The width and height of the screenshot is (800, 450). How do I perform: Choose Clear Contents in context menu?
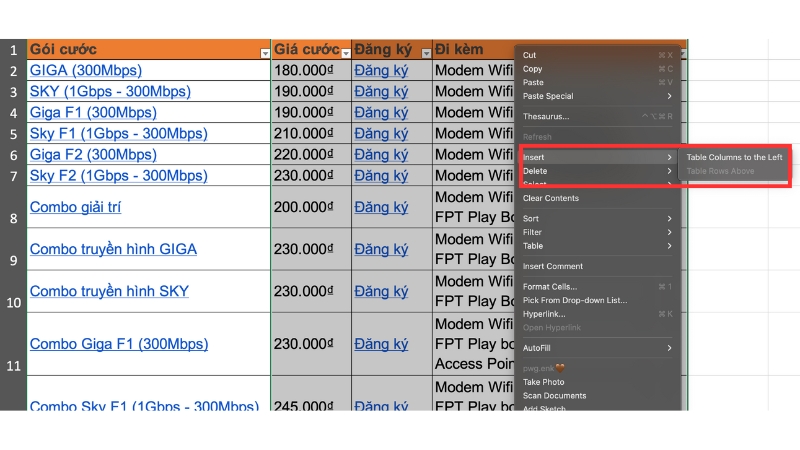[597, 198]
